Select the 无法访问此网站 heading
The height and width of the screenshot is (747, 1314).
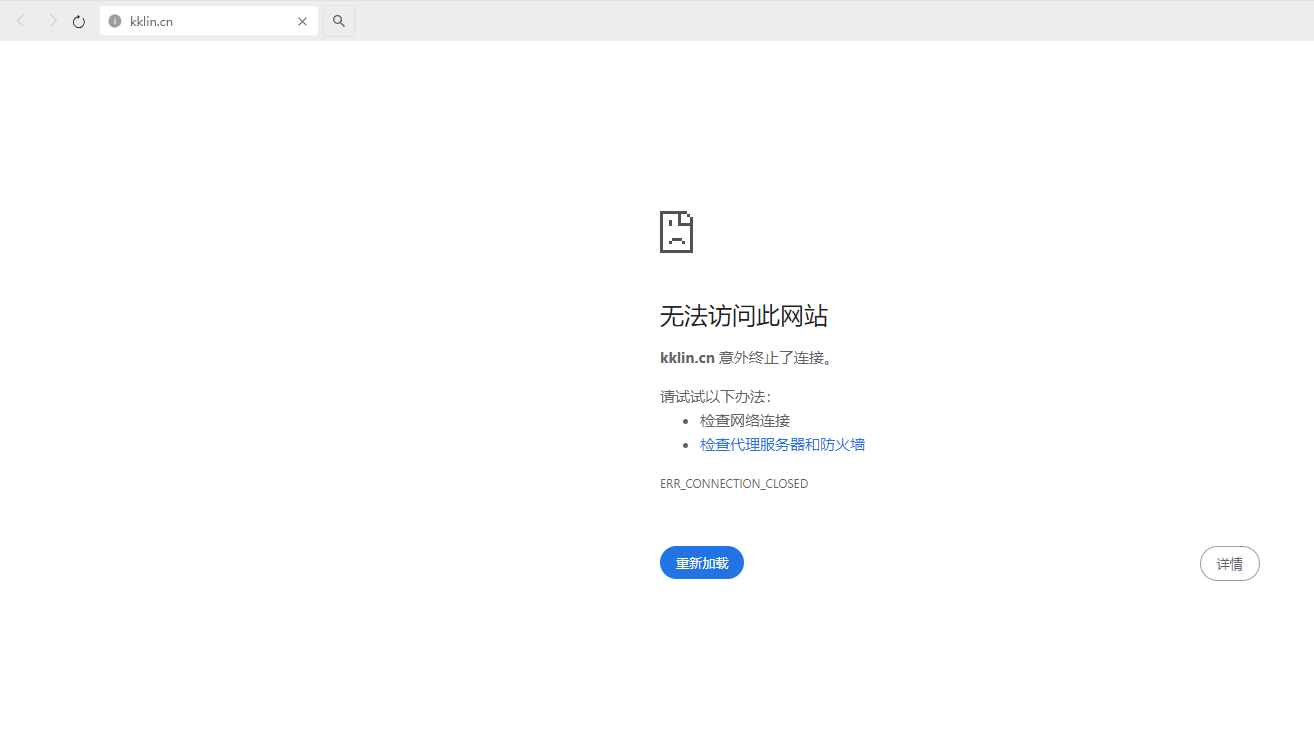coord(744,317)
